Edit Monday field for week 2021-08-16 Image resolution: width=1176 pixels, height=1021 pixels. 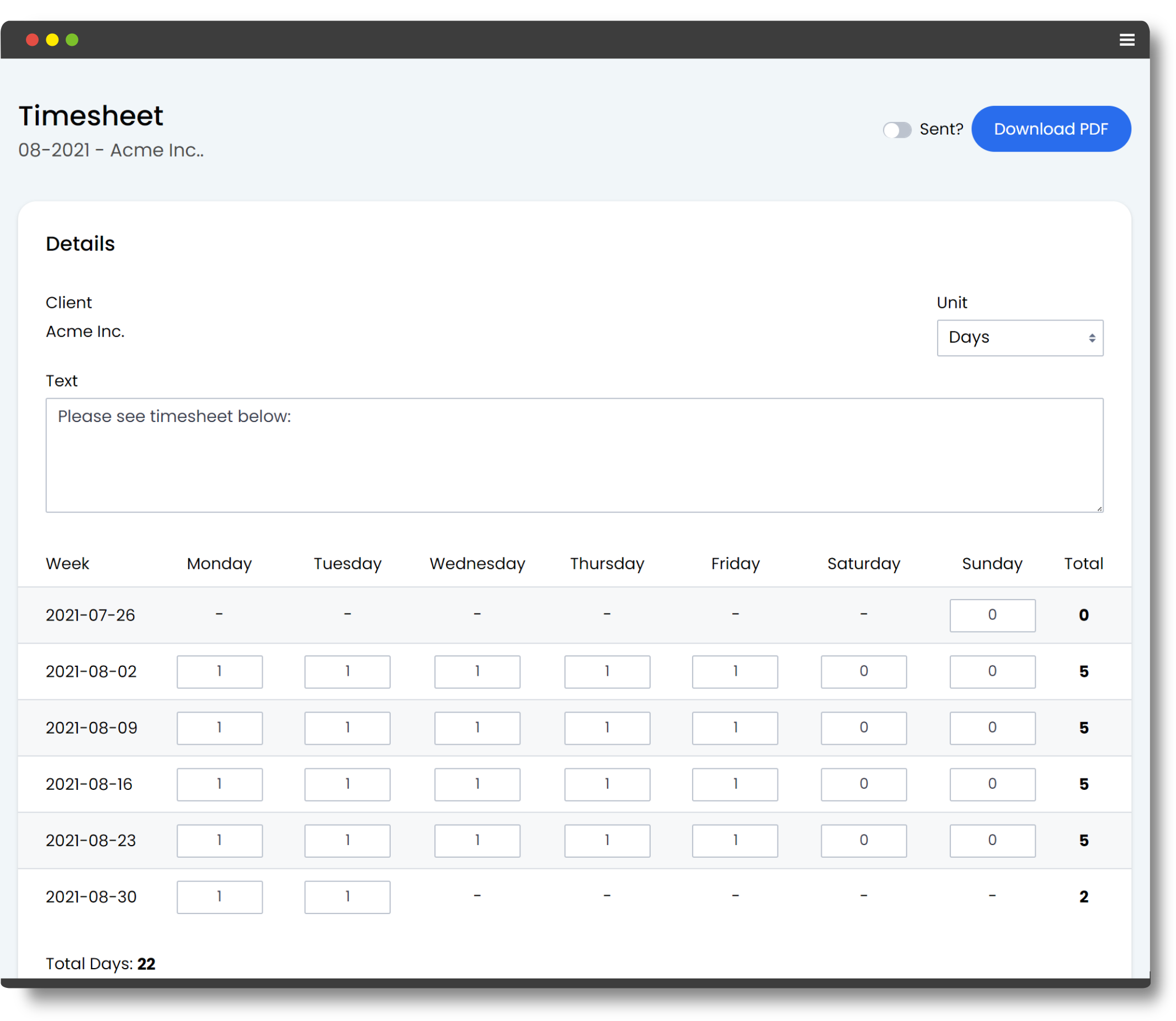(220, 784)
